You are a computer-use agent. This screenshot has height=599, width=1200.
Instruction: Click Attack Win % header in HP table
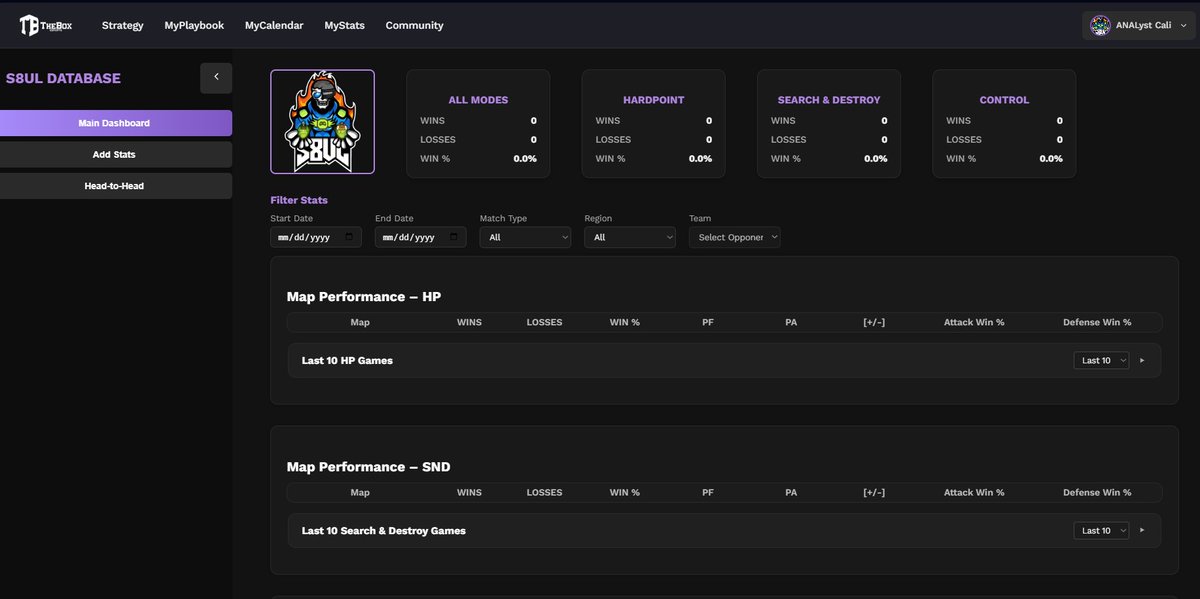(x=974, y=322)
